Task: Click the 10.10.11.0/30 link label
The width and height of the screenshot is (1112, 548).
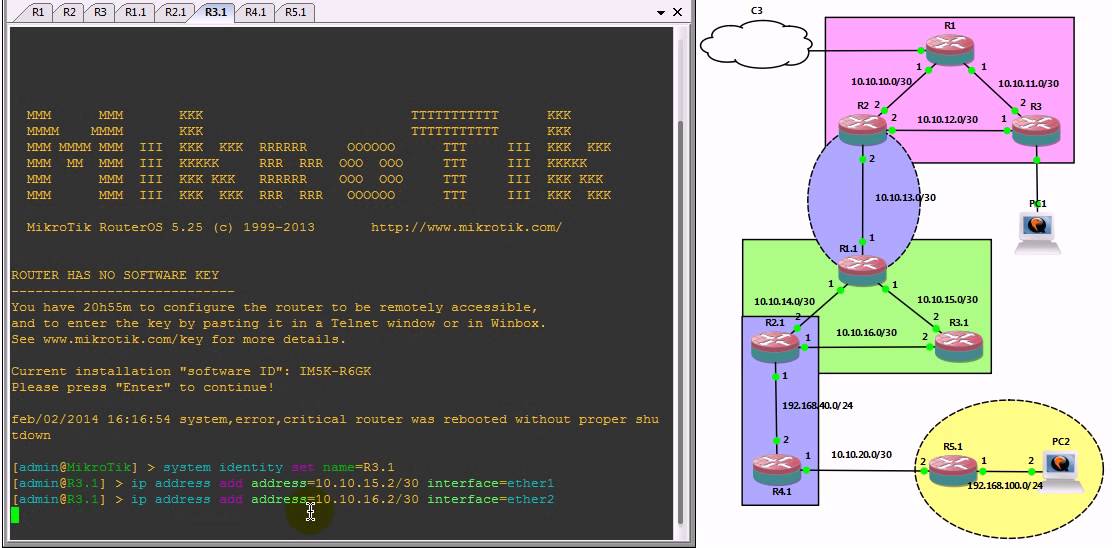Action: point(1028,83)
